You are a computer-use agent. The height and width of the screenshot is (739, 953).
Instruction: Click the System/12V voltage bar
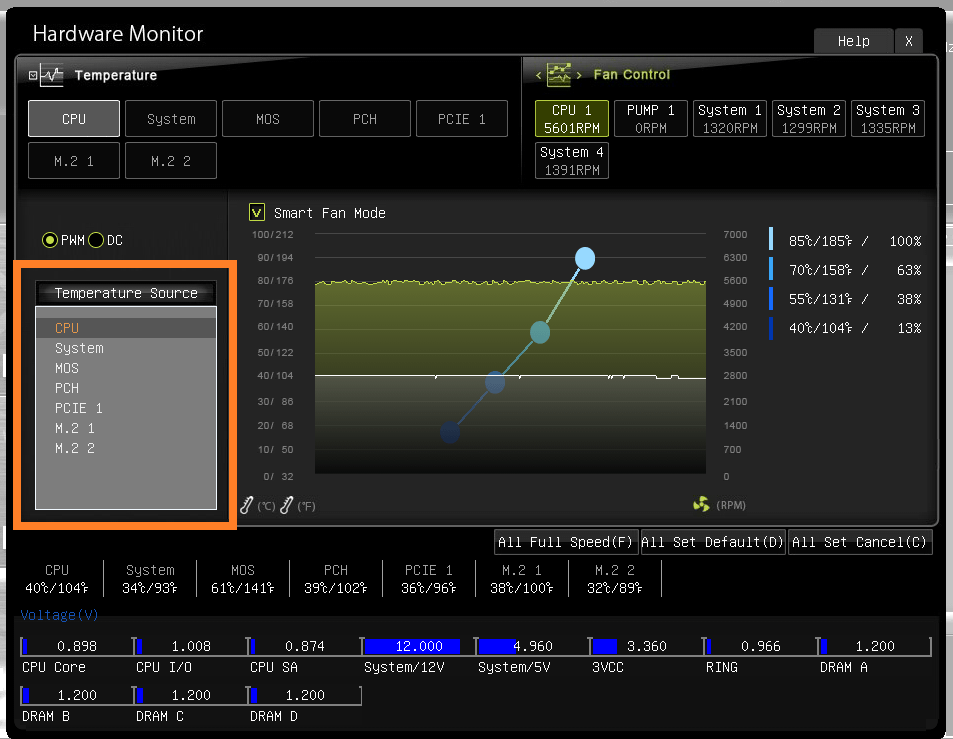click(x=418, y=646)
